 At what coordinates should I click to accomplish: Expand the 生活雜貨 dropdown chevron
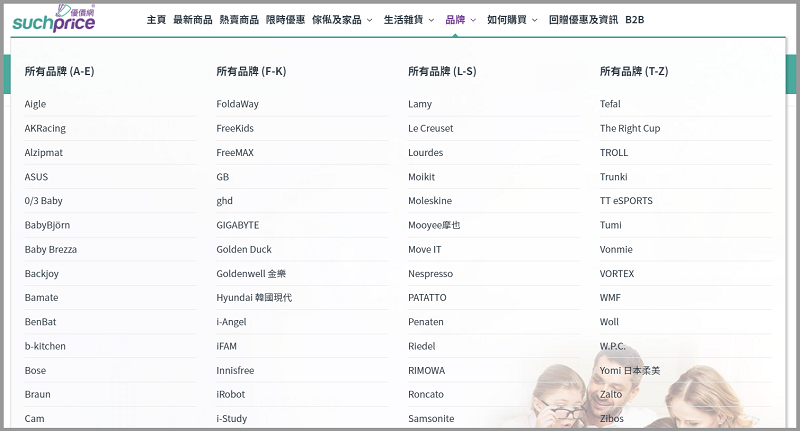click(x=431, y=20)
